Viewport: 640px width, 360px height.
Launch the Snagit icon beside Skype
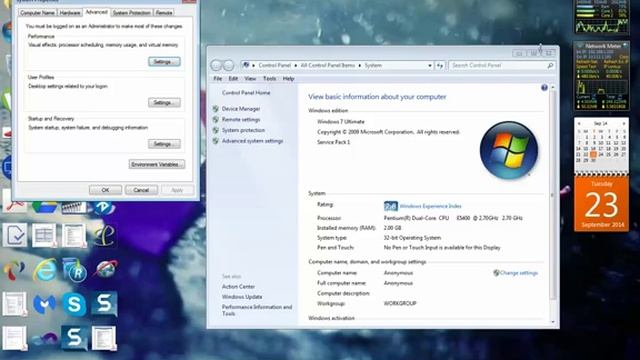104,304
